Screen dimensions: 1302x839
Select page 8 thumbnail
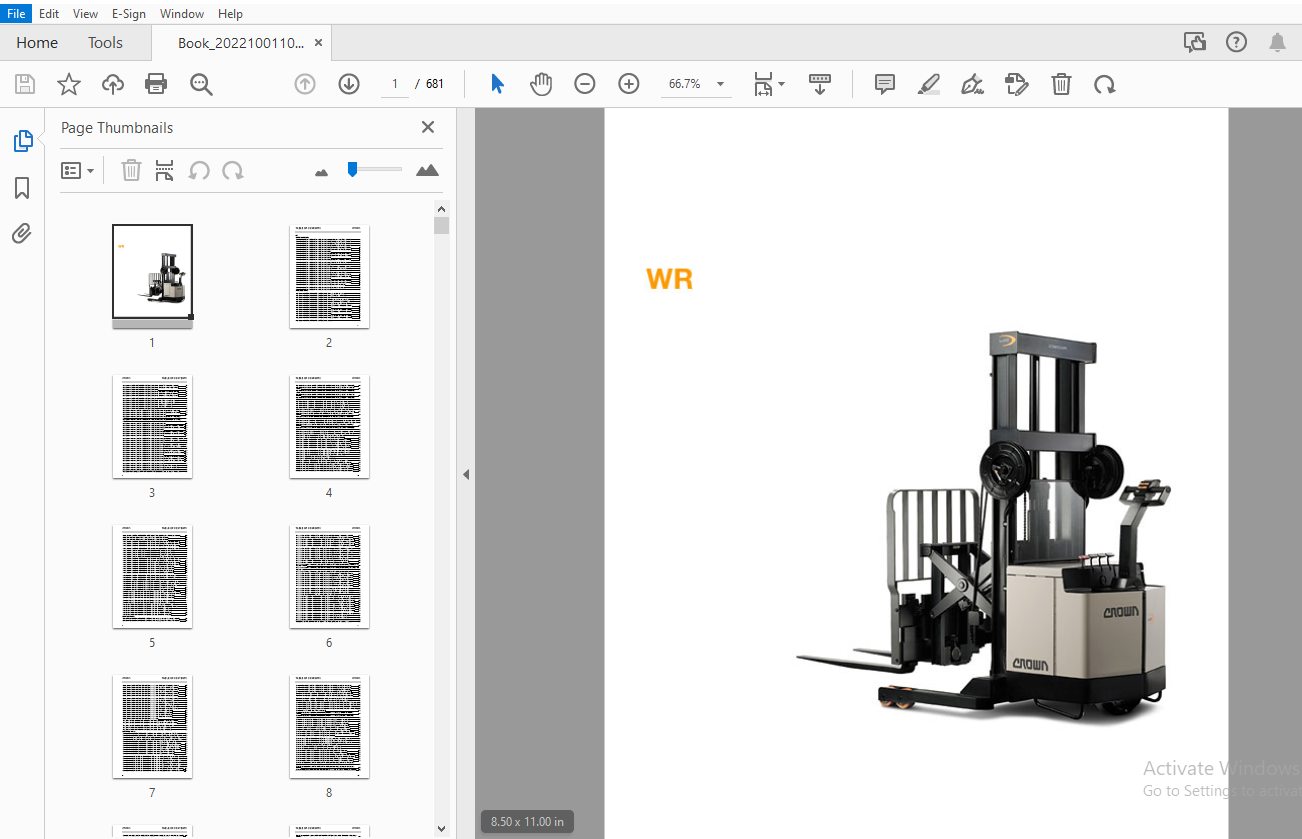tap(329, 726)
